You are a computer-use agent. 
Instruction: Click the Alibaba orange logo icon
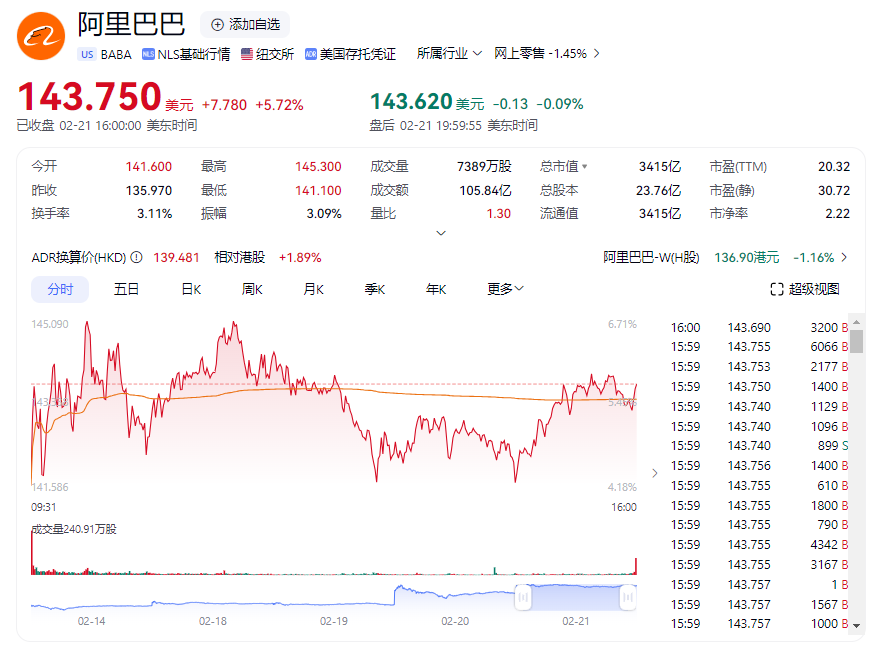(x=41, y=36)
